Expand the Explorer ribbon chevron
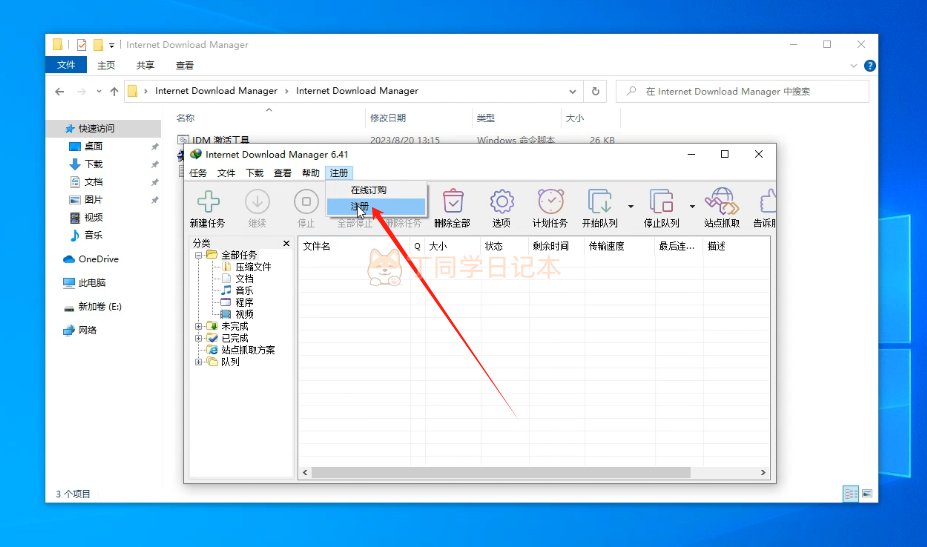Image resolution: width=927 pixels, height=547 pixels. pyautogui.click(x=854, y=66)
